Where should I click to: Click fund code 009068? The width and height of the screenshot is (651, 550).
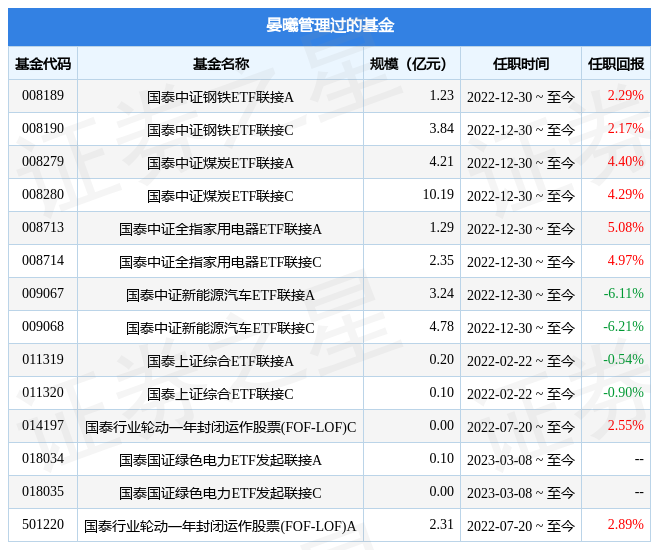coord(43,327)
